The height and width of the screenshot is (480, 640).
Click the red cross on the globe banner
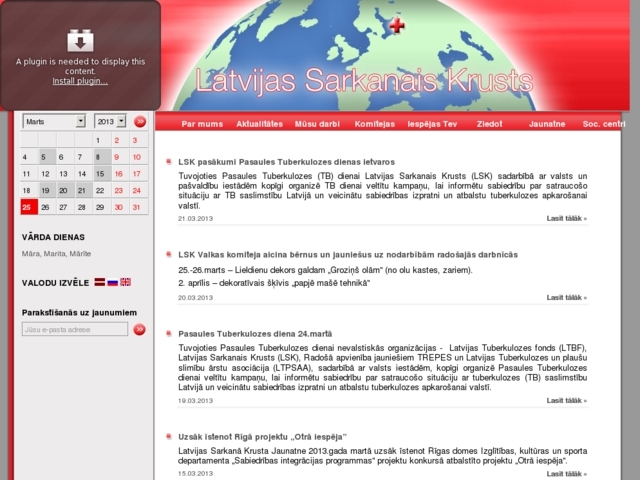click(x=397, y=26)
